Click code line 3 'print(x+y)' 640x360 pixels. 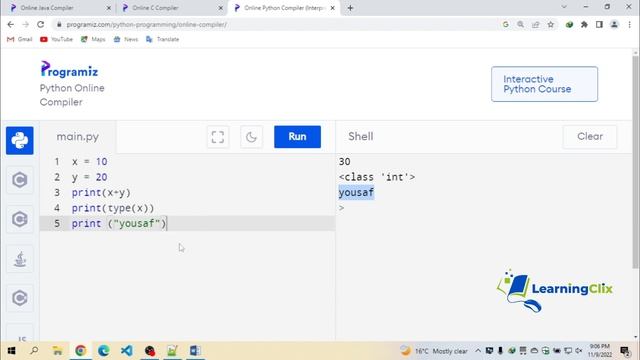101,193
